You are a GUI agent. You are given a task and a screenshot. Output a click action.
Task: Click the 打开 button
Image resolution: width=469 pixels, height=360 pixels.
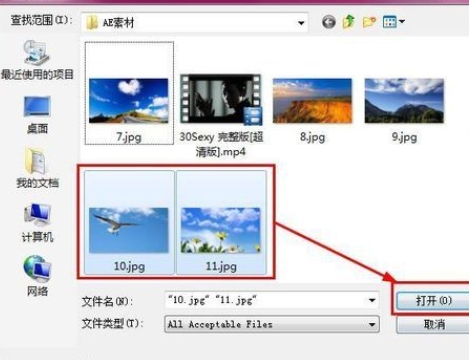(x=433, y=301)
